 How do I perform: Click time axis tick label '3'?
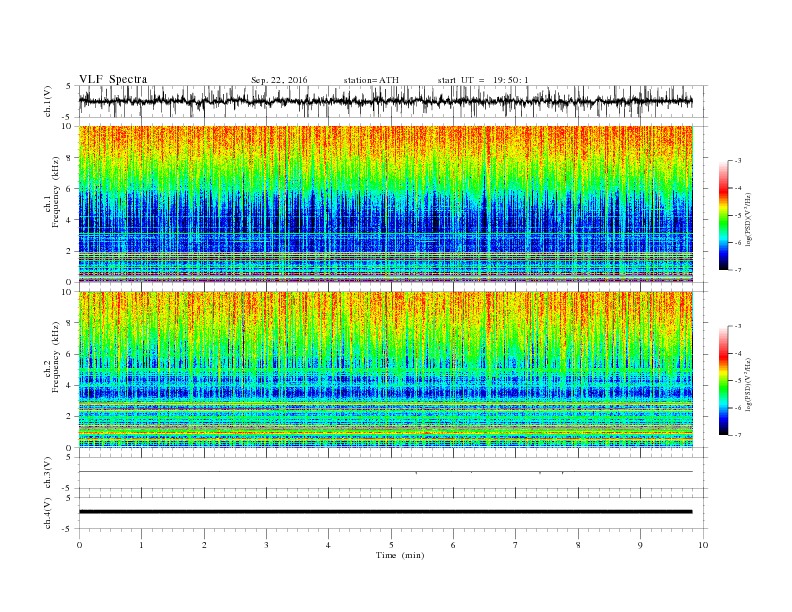point(266,545)
